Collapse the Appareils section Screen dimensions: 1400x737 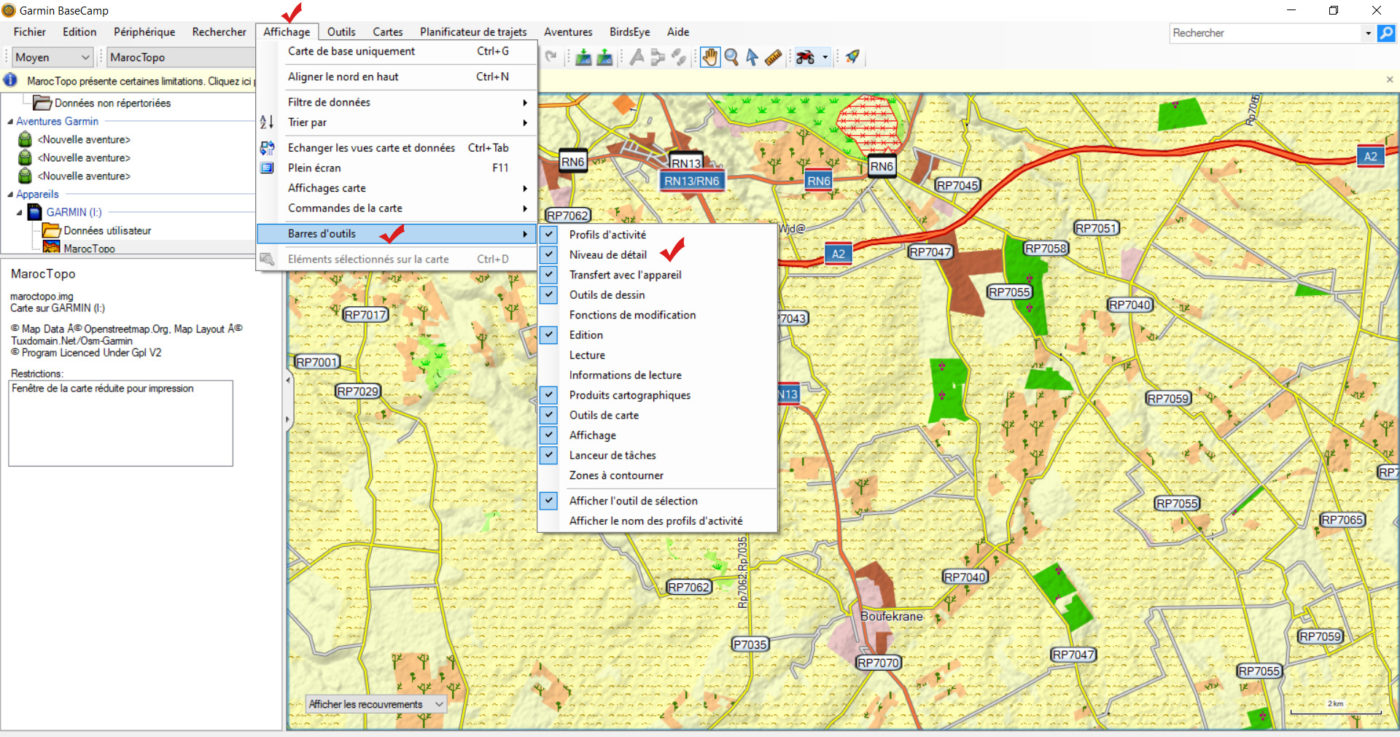(10, 194)
